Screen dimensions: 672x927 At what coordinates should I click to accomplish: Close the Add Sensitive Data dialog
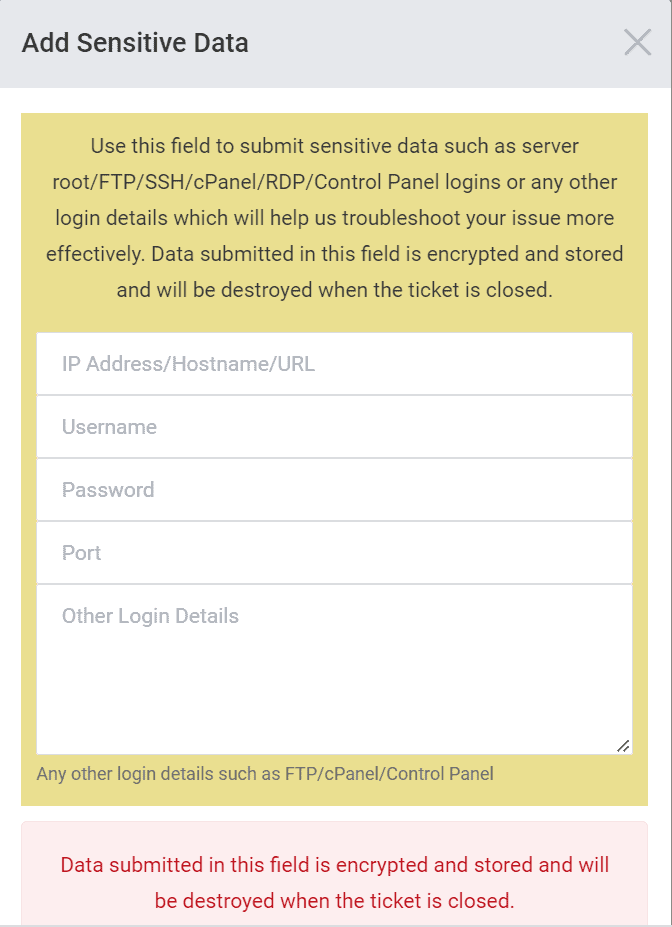click(x=637, y=43)
